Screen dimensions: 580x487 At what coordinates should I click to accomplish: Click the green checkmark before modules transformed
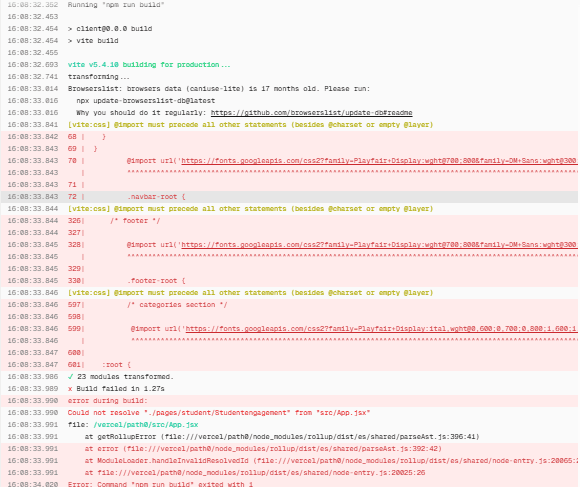71,377
